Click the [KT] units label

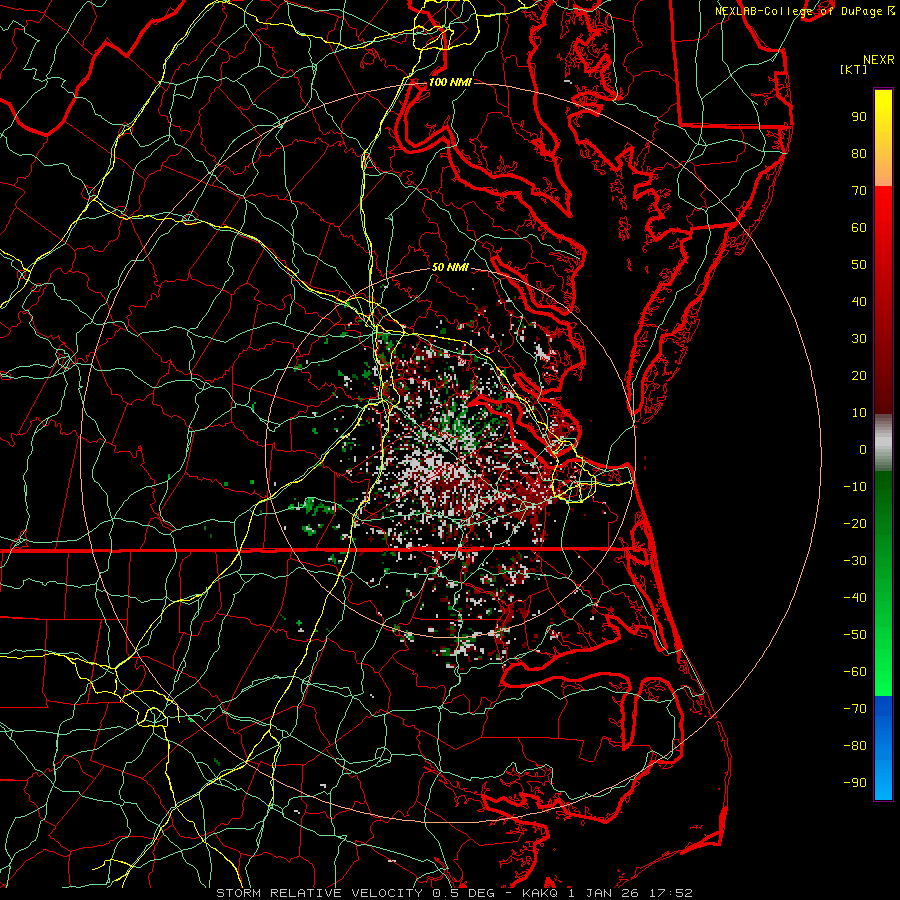853,69
